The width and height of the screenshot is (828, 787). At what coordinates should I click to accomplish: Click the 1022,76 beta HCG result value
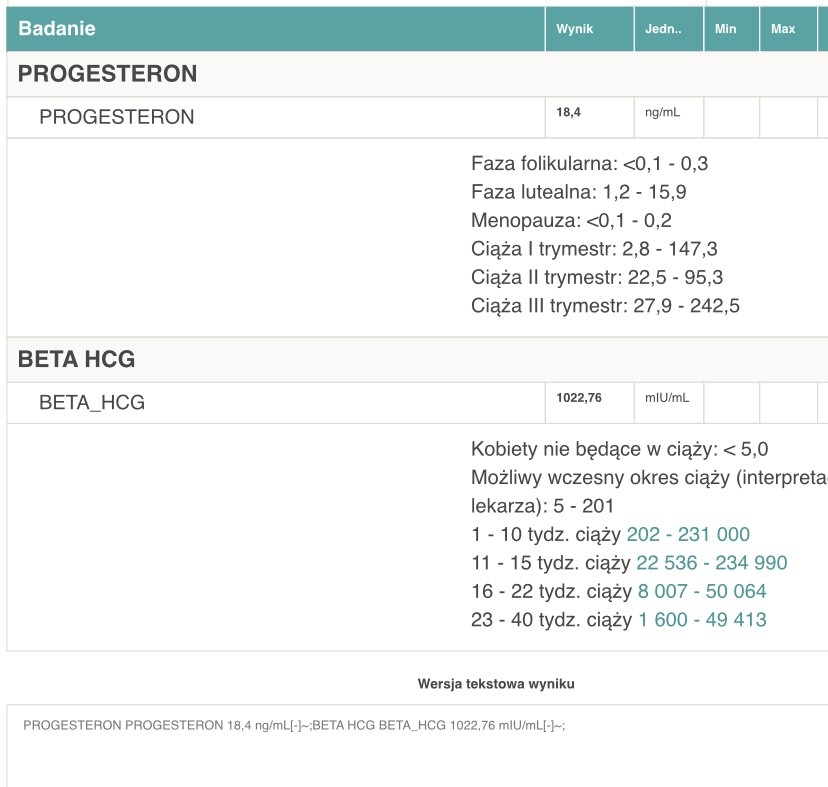tap(579, 398)
